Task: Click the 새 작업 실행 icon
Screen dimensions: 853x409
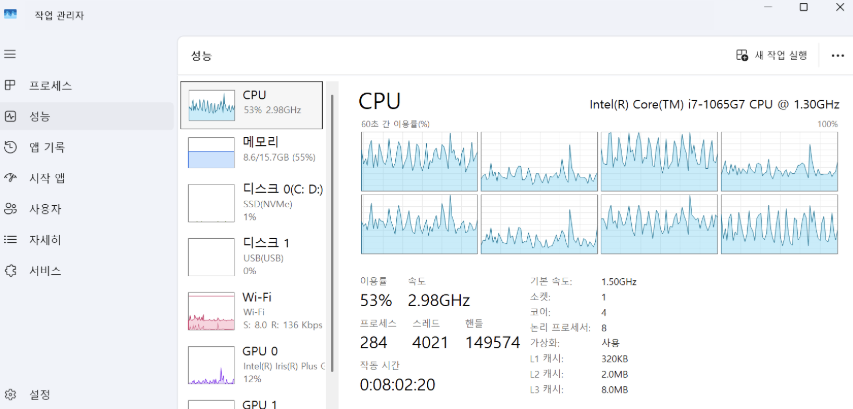Action: pyautogui.click(x=742, y=55)
